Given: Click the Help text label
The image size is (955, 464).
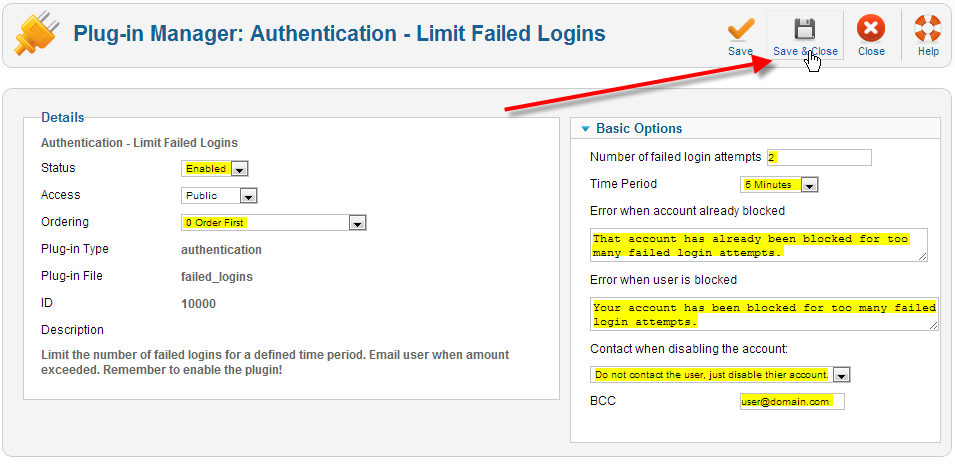Looking at the screenshot, I should click(x=928, y=51).
